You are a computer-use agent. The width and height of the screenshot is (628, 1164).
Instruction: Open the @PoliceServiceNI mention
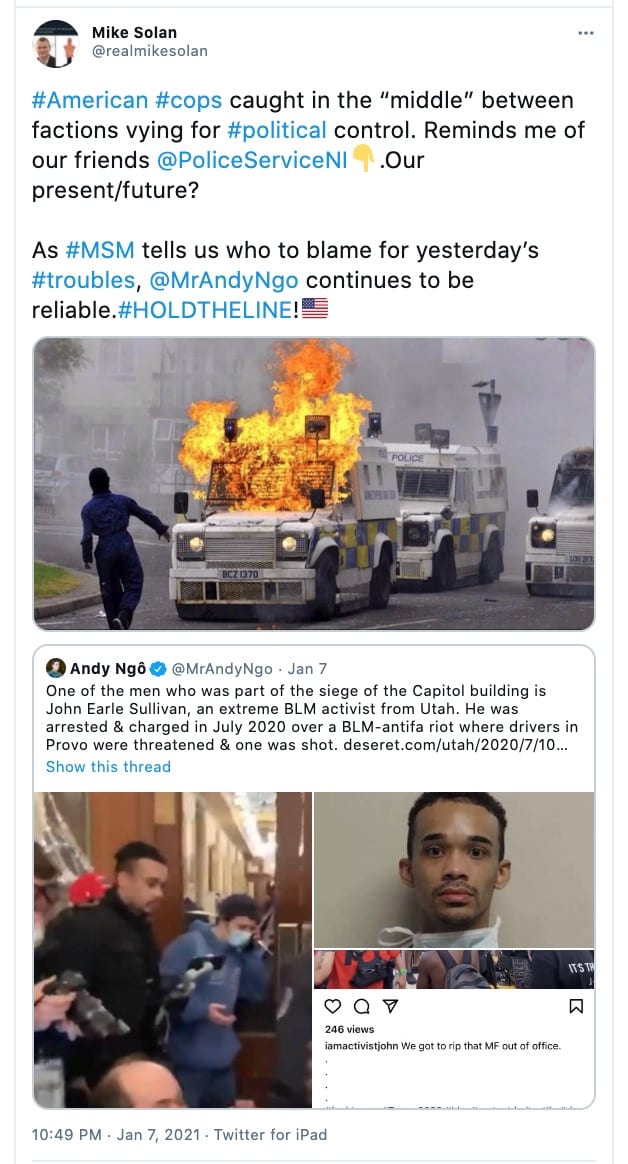click(252, 160)
